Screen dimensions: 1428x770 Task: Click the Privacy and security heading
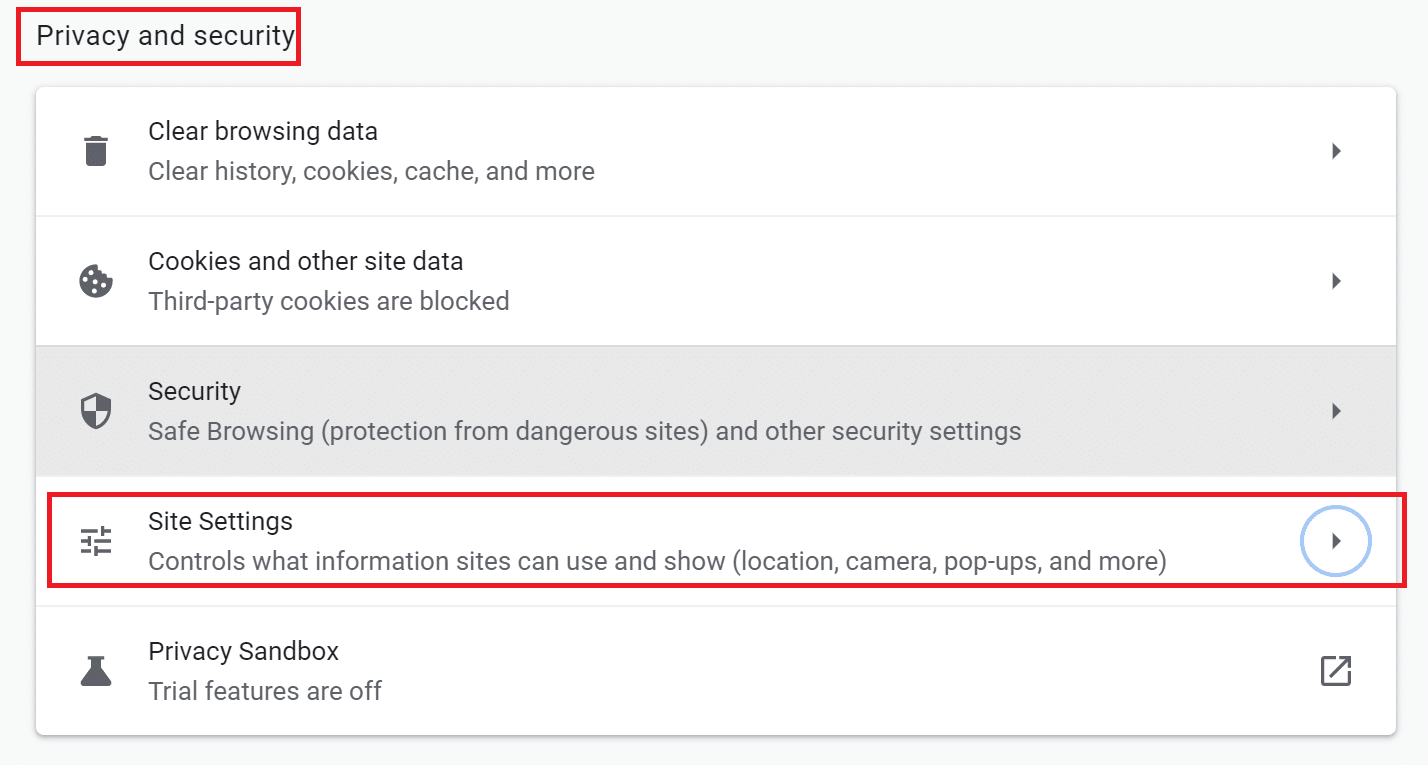165,36
